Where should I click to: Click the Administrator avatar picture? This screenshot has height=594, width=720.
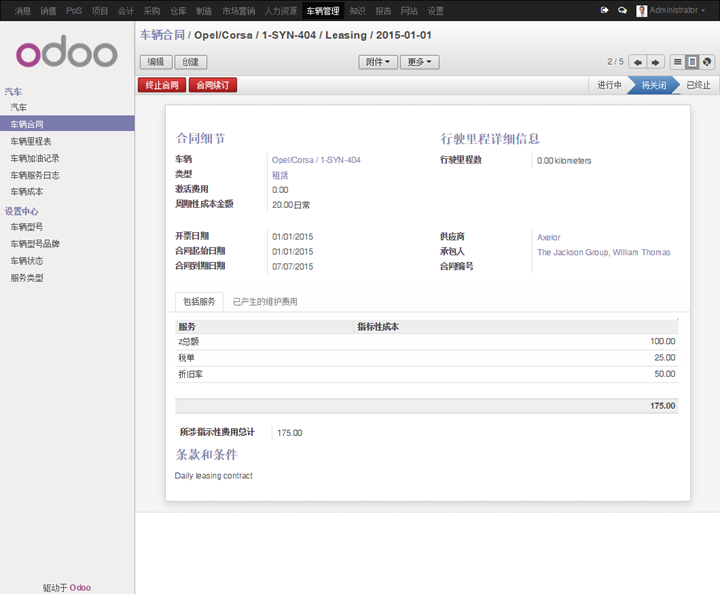[641, 11]
